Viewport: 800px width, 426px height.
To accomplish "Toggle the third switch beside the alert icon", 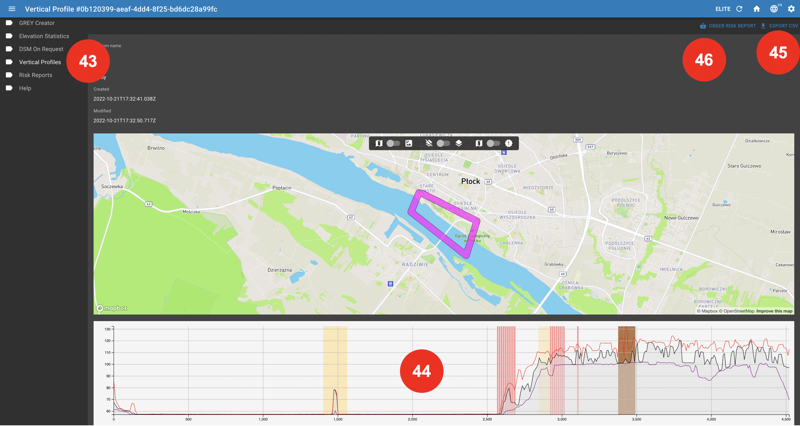I will (493, 144).
